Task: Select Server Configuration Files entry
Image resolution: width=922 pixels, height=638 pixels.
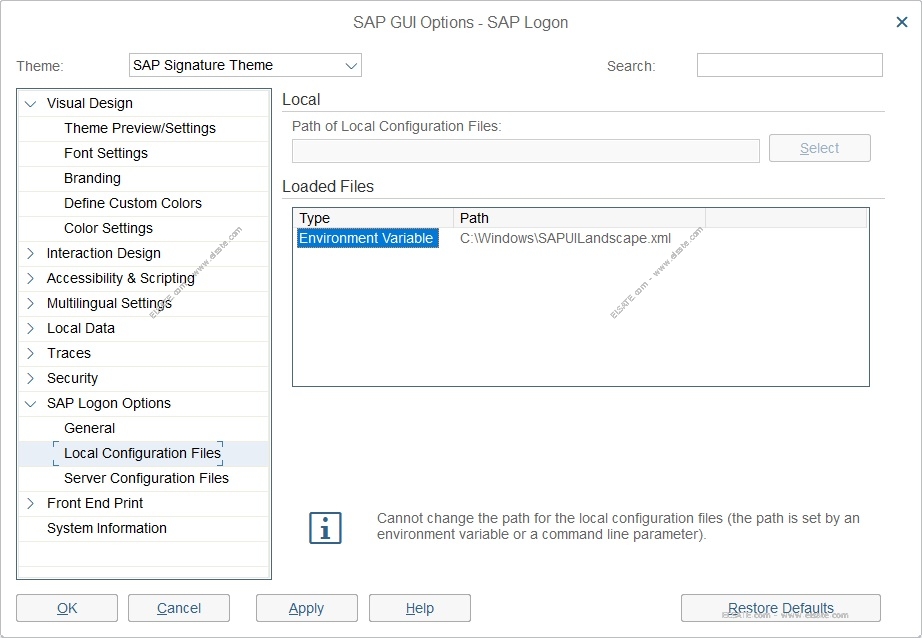Action: pyautogui.click(x=146, y=478)
